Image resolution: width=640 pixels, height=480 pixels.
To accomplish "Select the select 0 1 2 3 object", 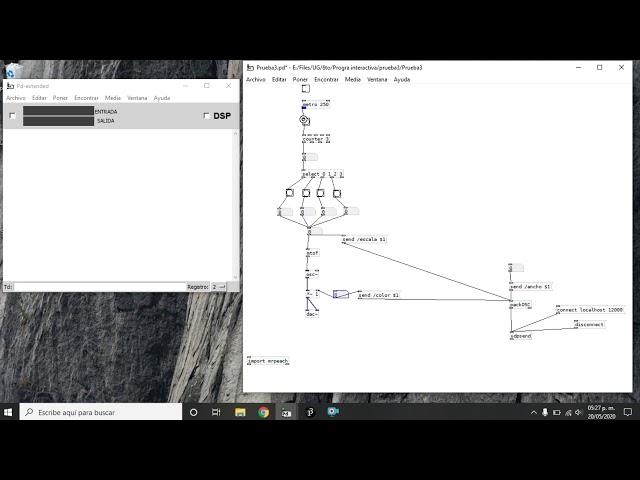I will [x=322, y=174].
